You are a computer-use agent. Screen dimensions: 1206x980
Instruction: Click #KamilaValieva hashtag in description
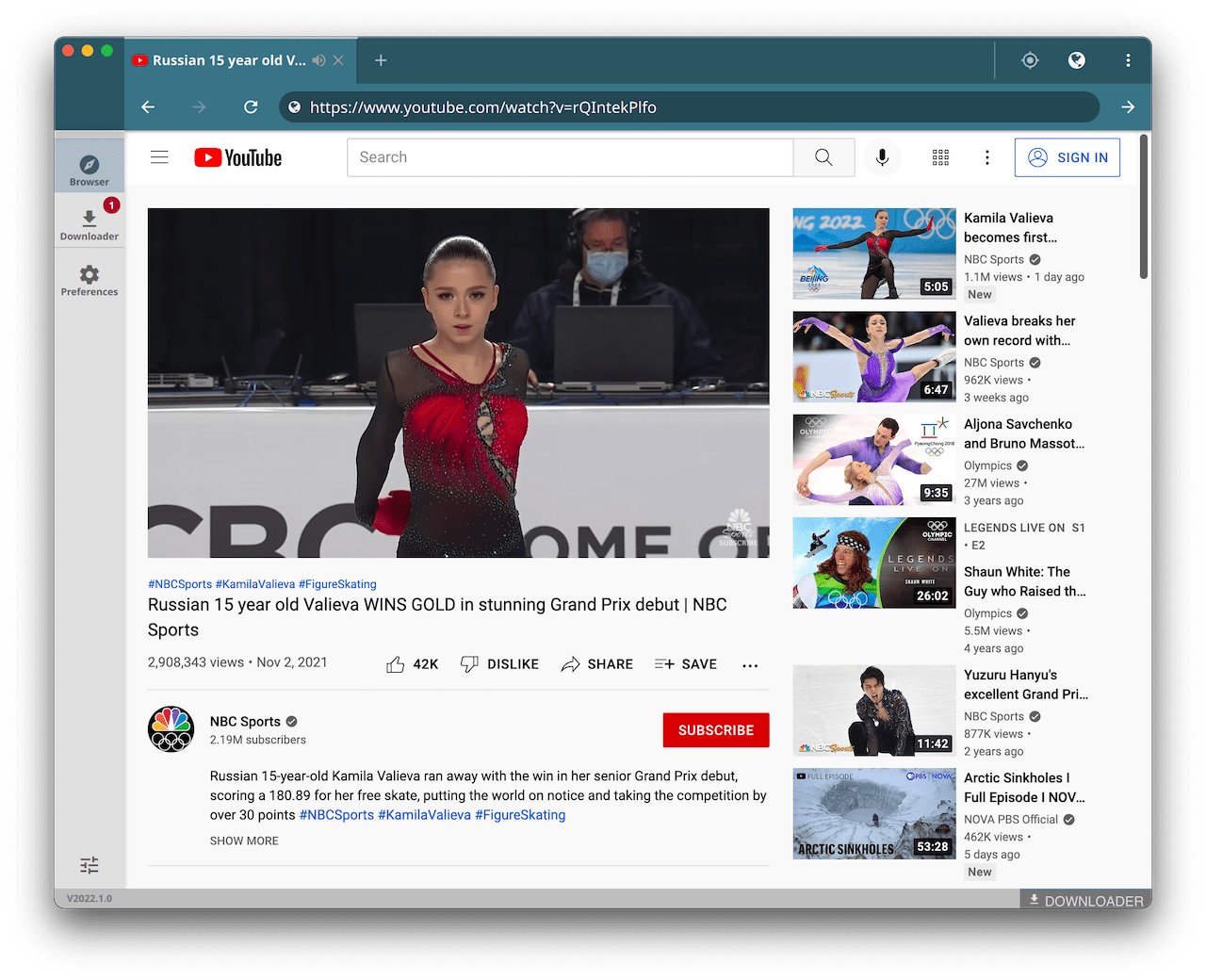coord(424,815)
